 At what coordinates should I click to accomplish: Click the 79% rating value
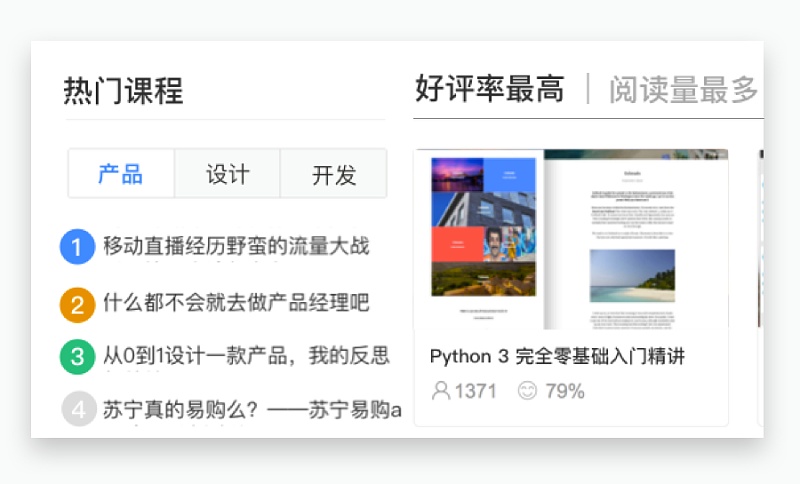(x=565, y=390)
